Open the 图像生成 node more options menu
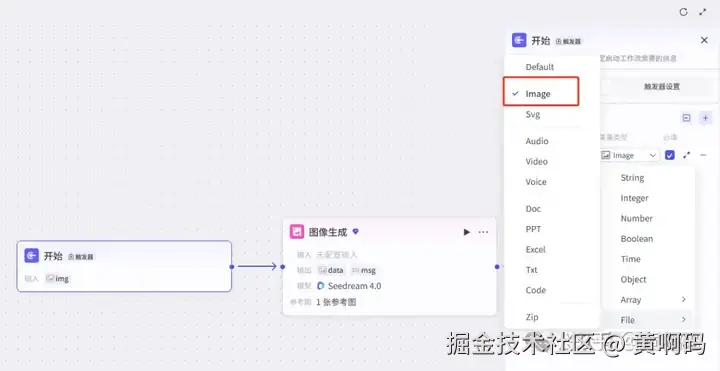The width and height of the screenshot is (720, 371). tap(483, 232)
